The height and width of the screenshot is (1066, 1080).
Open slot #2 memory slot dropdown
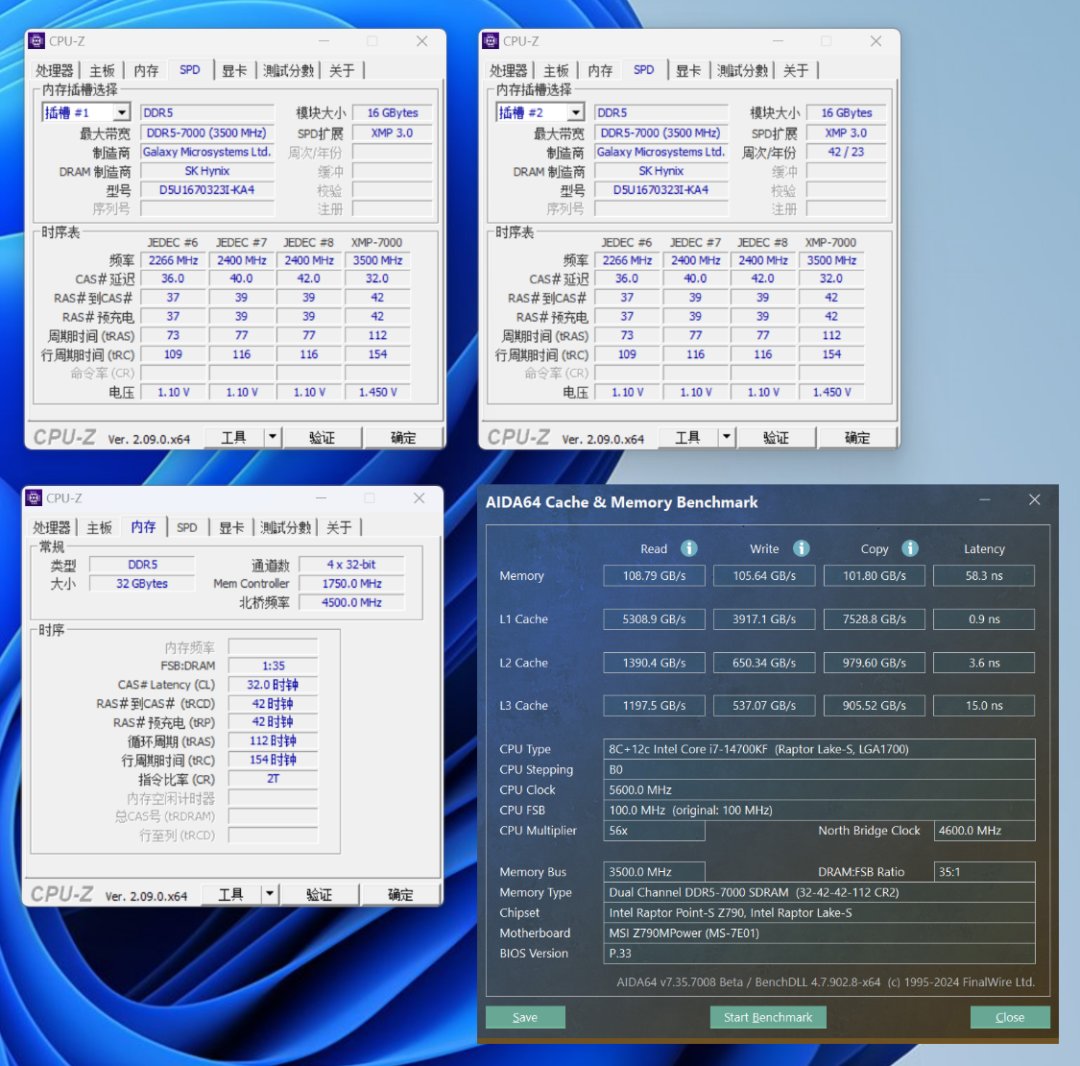coord(576,112)
